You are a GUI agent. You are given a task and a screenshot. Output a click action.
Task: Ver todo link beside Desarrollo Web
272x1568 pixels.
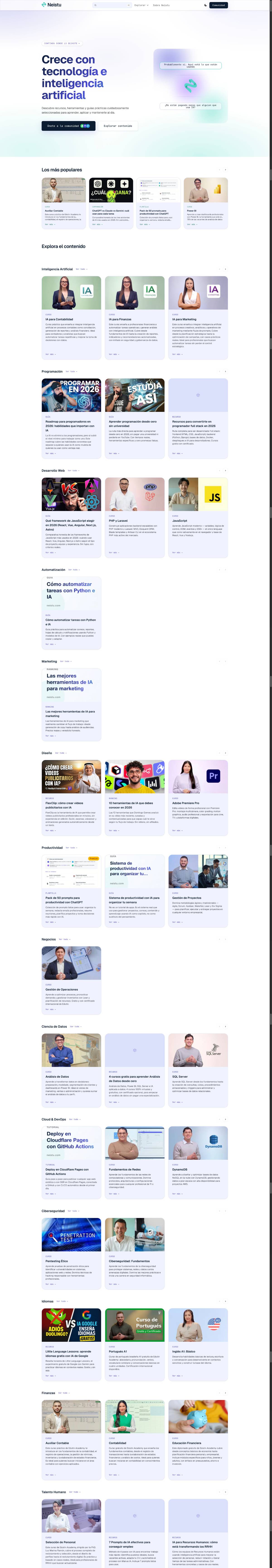74,471
